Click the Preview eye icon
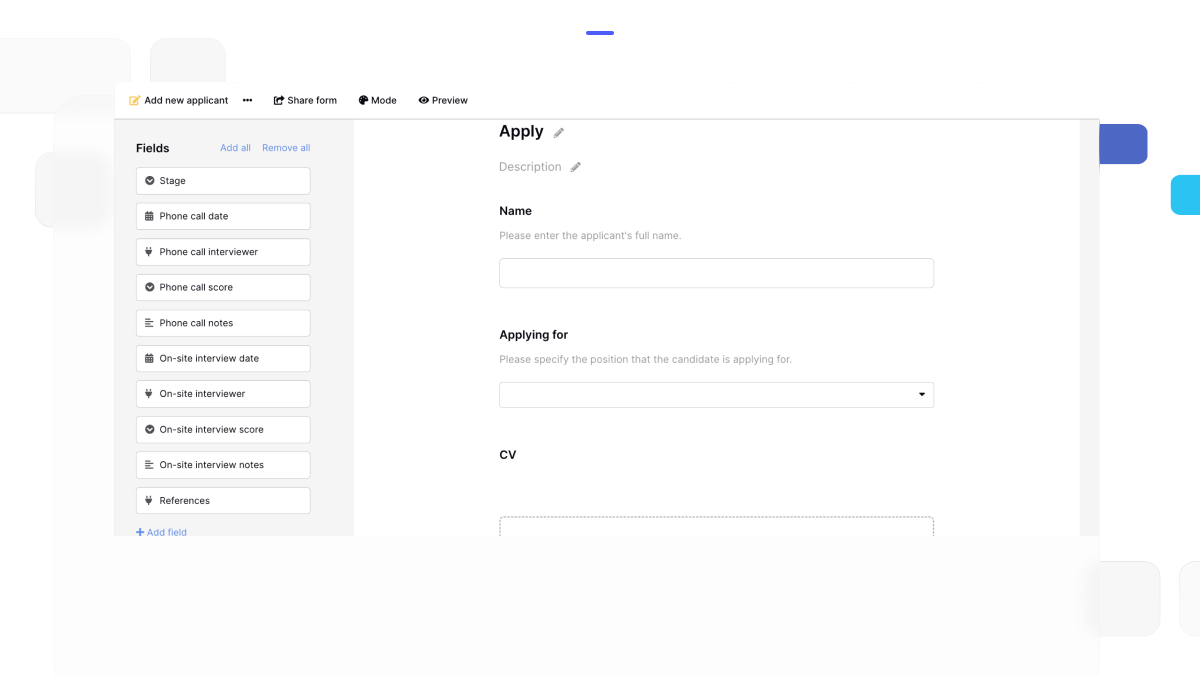Screen dimensions: 1200x675 click(424, 101)
